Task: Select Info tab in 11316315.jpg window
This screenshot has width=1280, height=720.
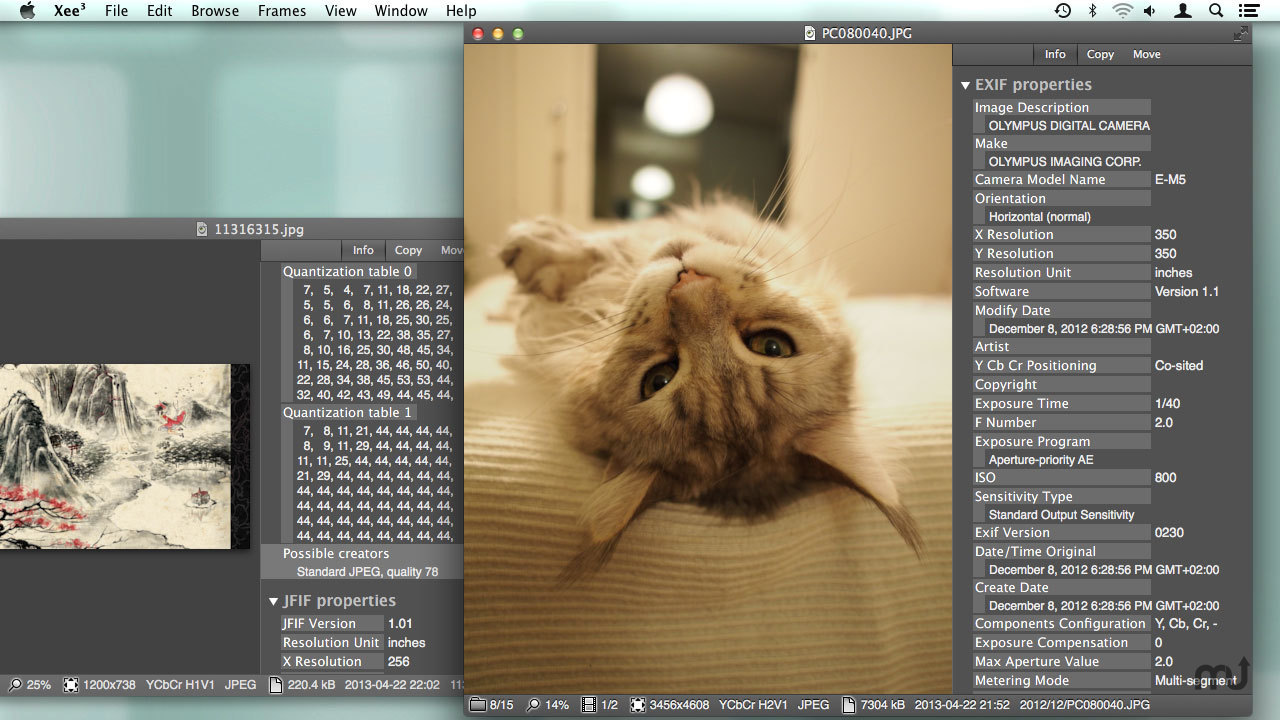Action: click(363, 250)
